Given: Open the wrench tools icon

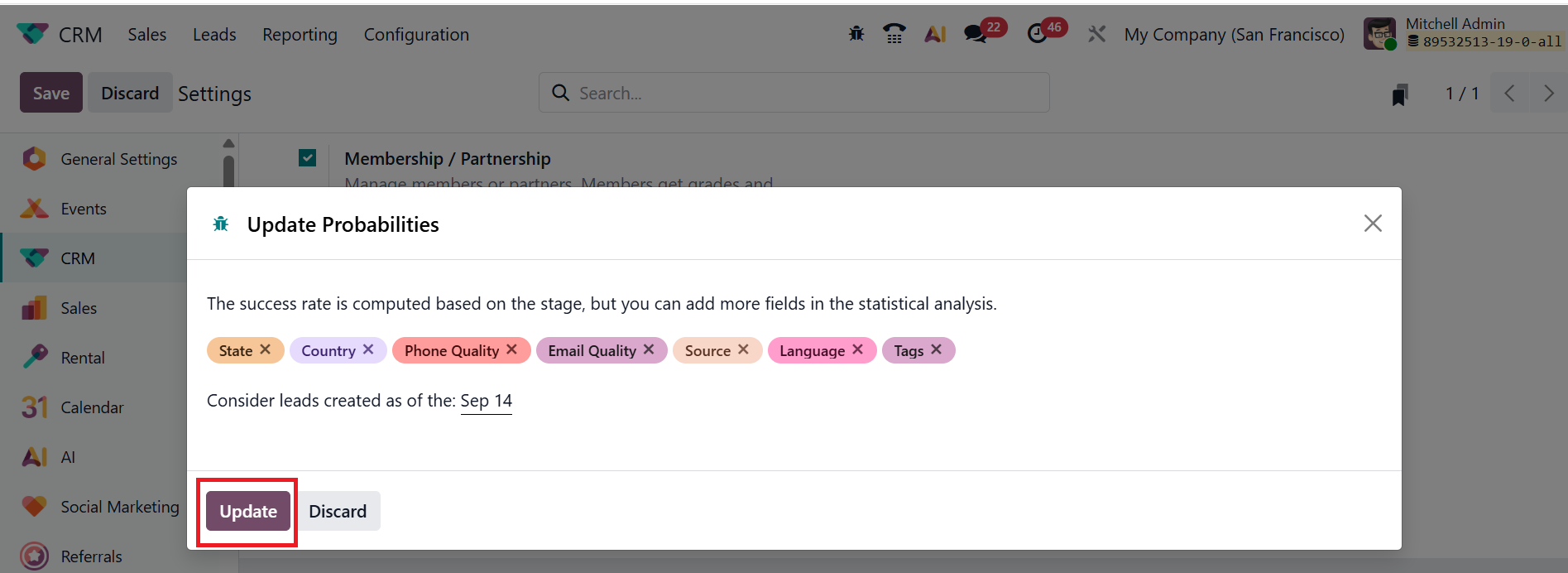Looking at the screenshot, I should point(1096,34).
